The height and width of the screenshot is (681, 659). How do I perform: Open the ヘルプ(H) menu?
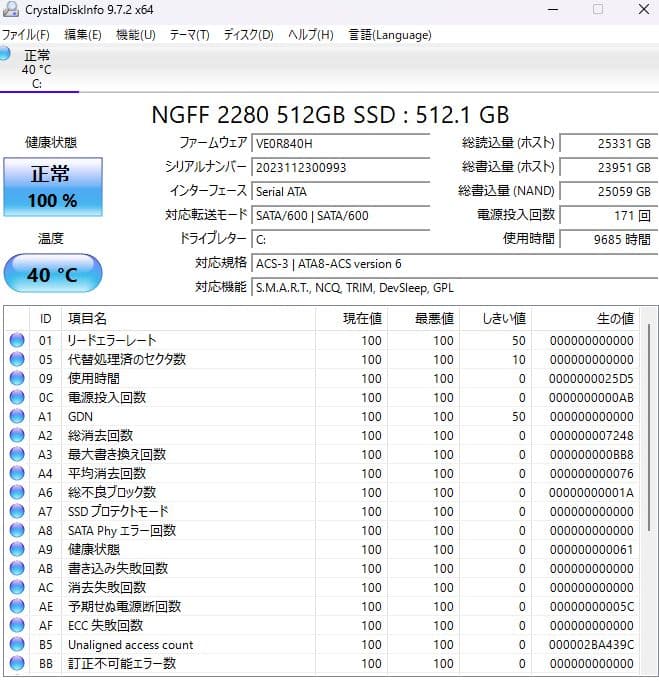311,35
